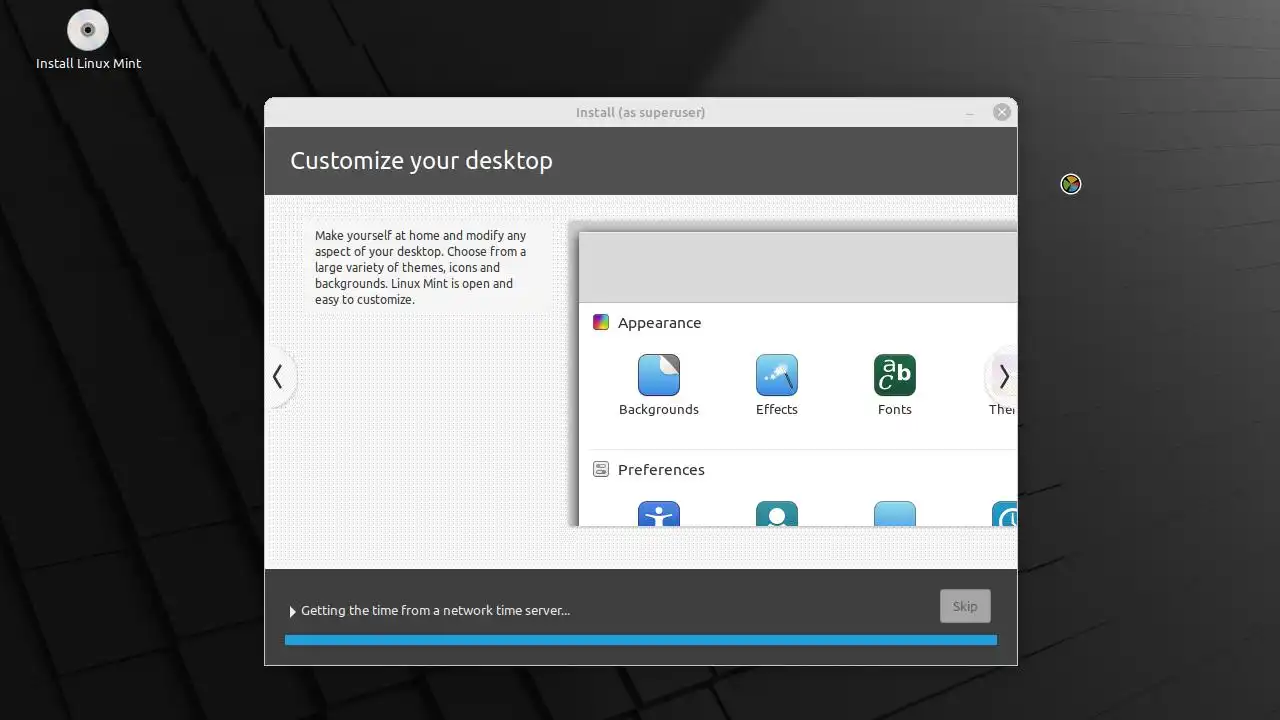Click the Appearance section color icon

pyautogui.click(x=601, y=322)
